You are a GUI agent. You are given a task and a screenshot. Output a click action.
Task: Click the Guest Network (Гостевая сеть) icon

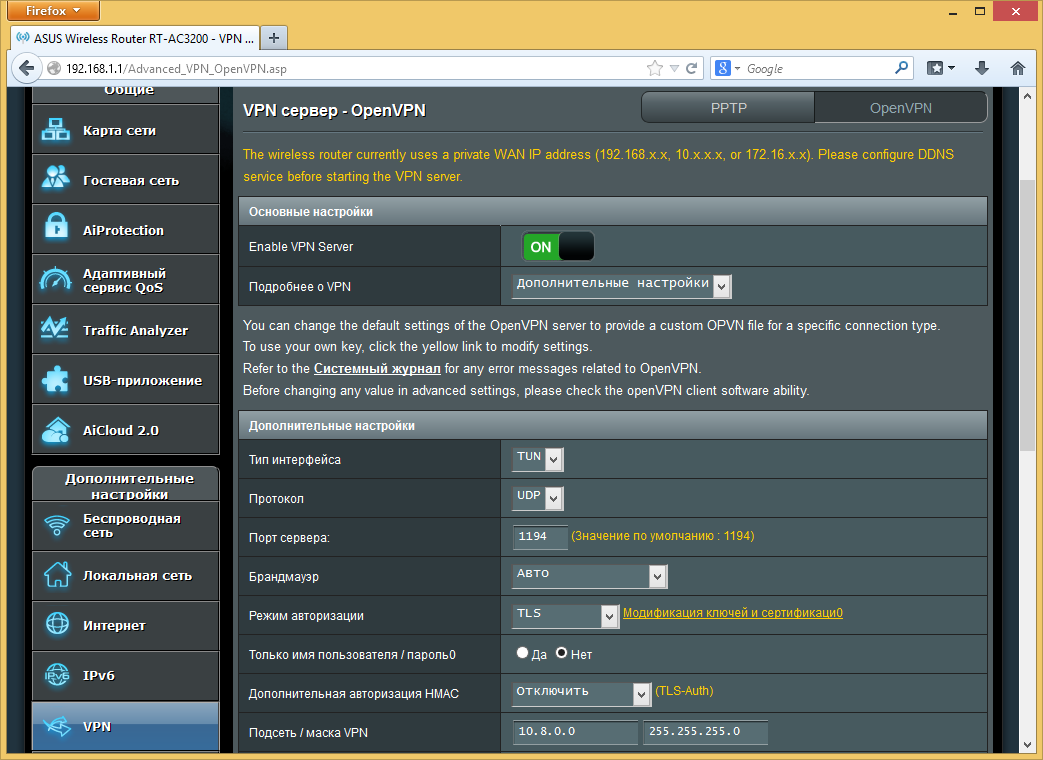tap(55, 178)
